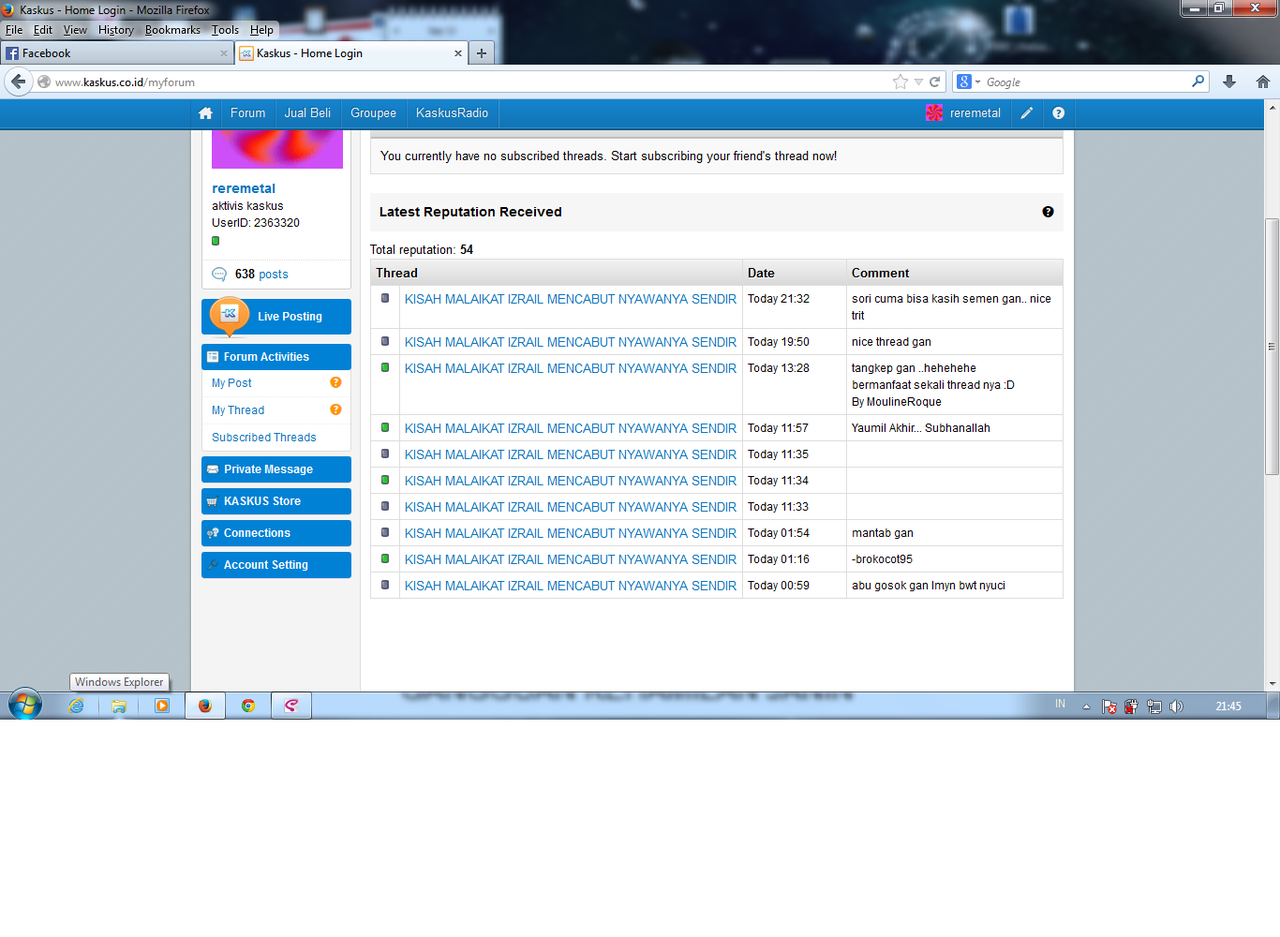Open Firefox downloads arrow icon
Screen dimensions: 1280x937
1229,82
